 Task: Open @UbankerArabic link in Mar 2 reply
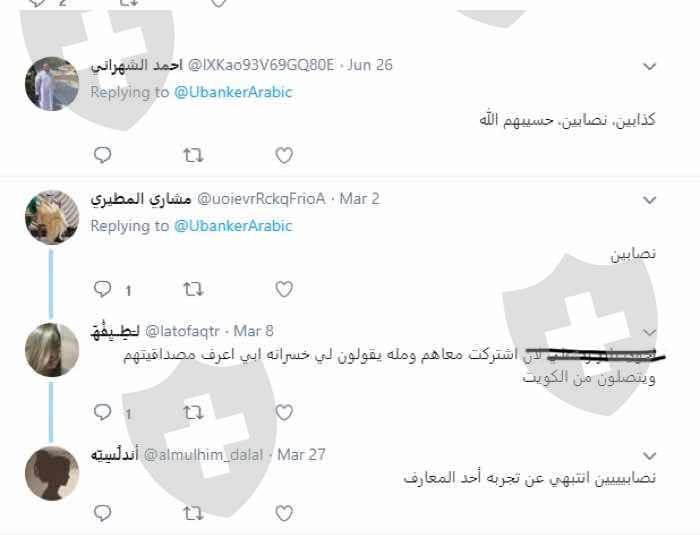(x=233, y=226)
